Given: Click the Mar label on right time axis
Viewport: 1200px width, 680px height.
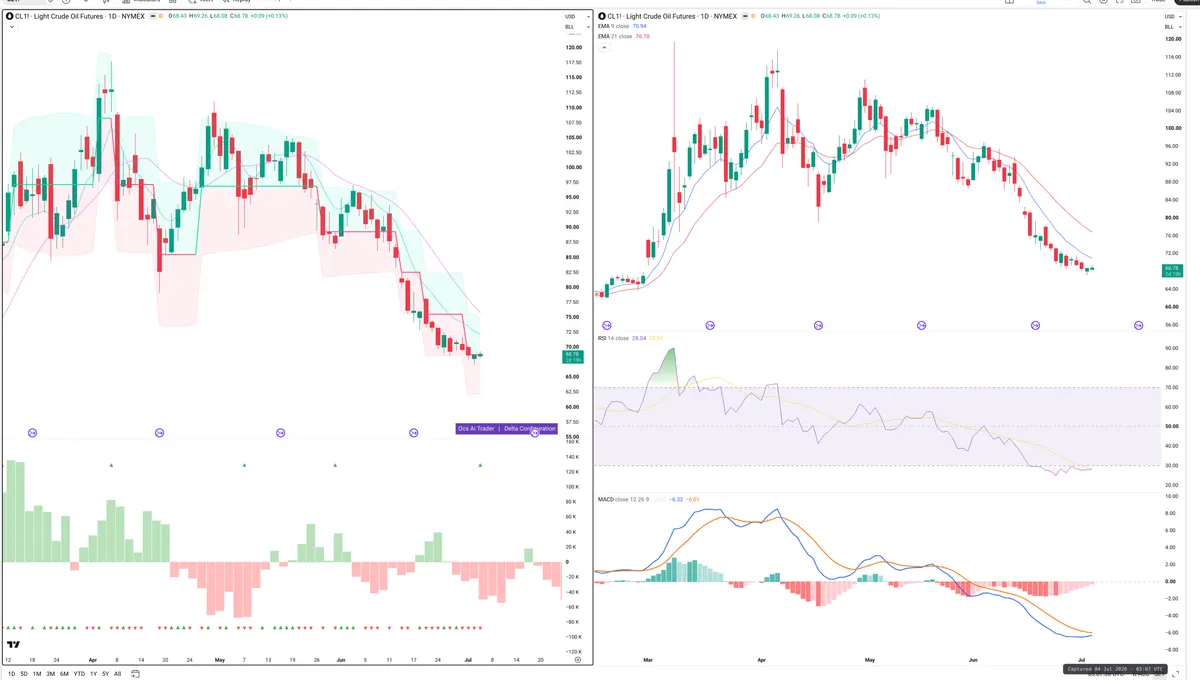Looking at the screenshot, I should pos(647,660).
